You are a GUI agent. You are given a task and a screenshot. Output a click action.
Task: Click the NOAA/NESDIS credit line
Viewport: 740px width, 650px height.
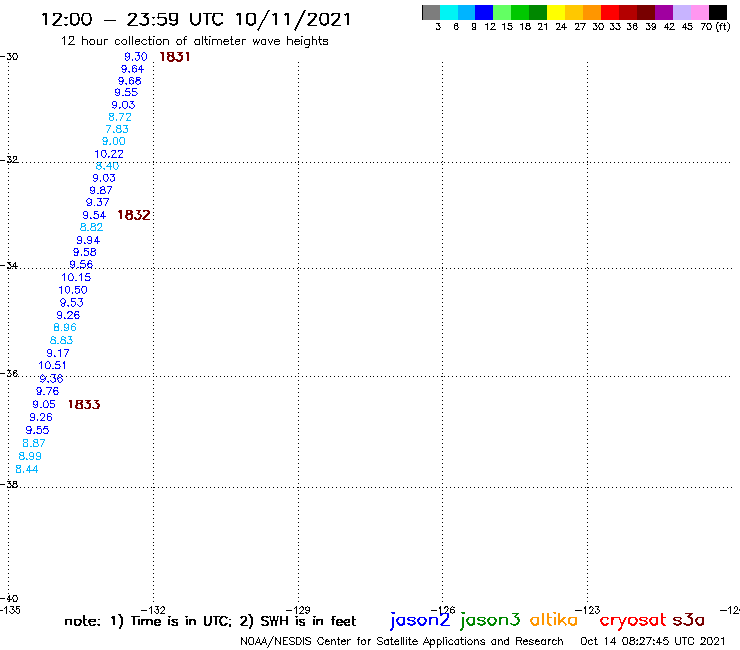pyautogui.click(x=402, y=642)
